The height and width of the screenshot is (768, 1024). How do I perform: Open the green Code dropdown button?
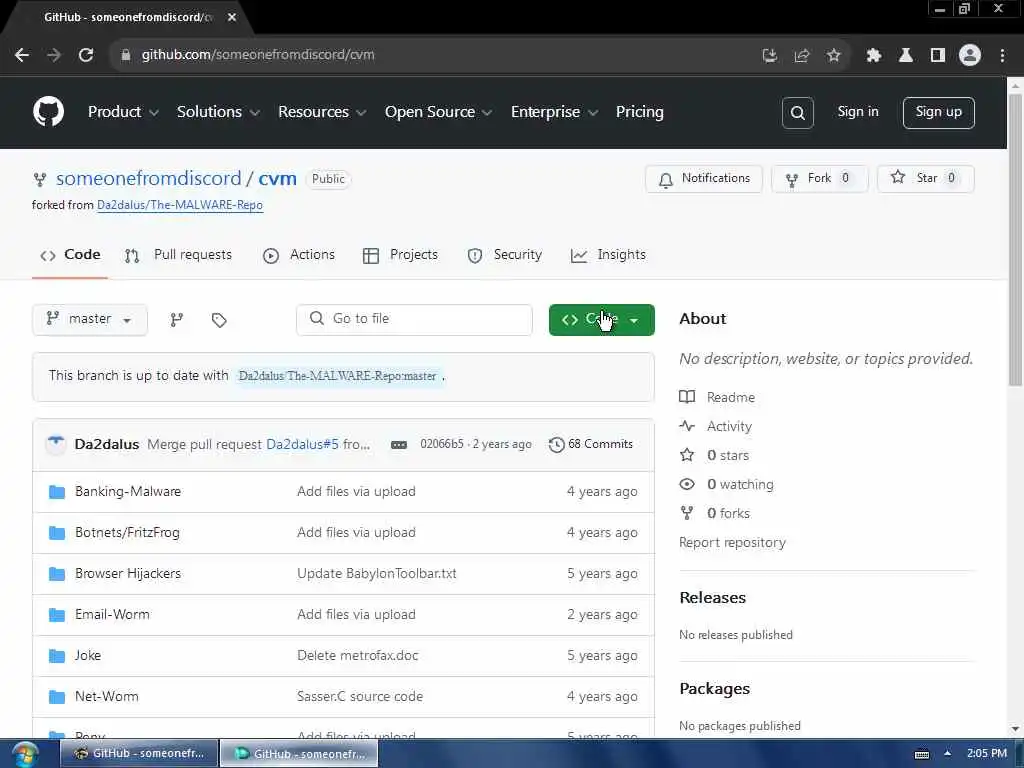tap(601, 319)
